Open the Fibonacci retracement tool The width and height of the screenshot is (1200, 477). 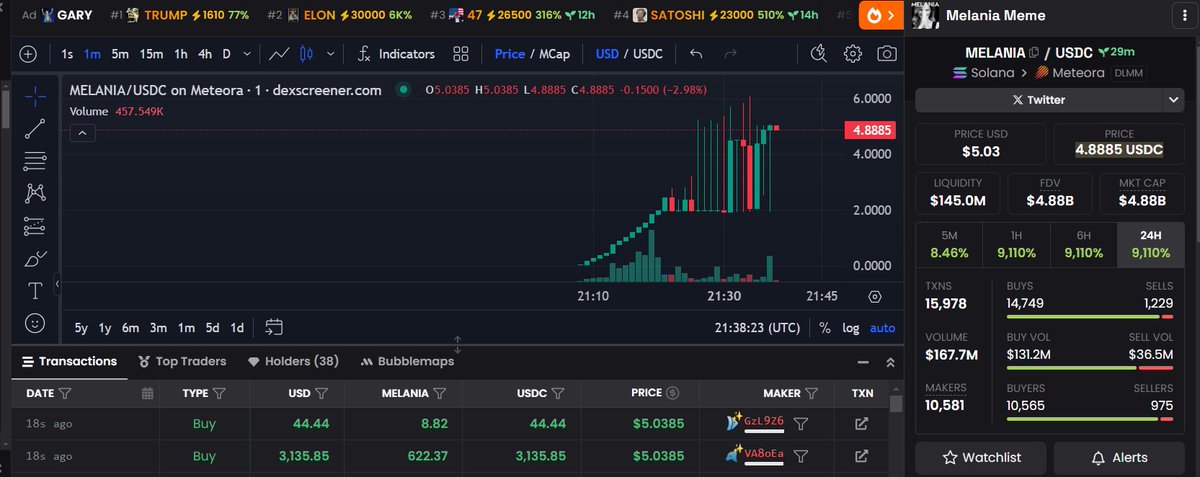coord(35,160)
